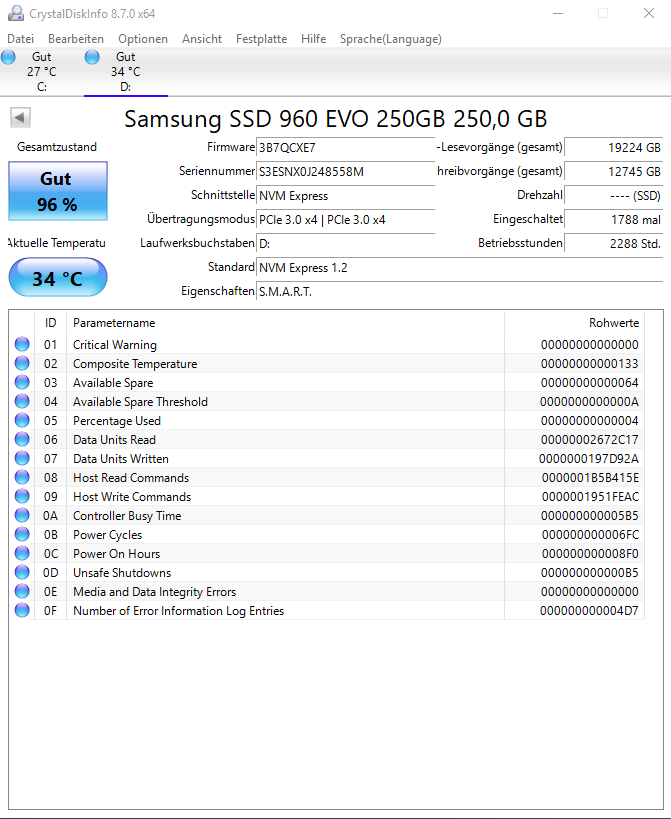The height and width of the screenshot is (819, 671).
Task: Click status orb for Host Write Commands
Action: click(x=22, y=496)
